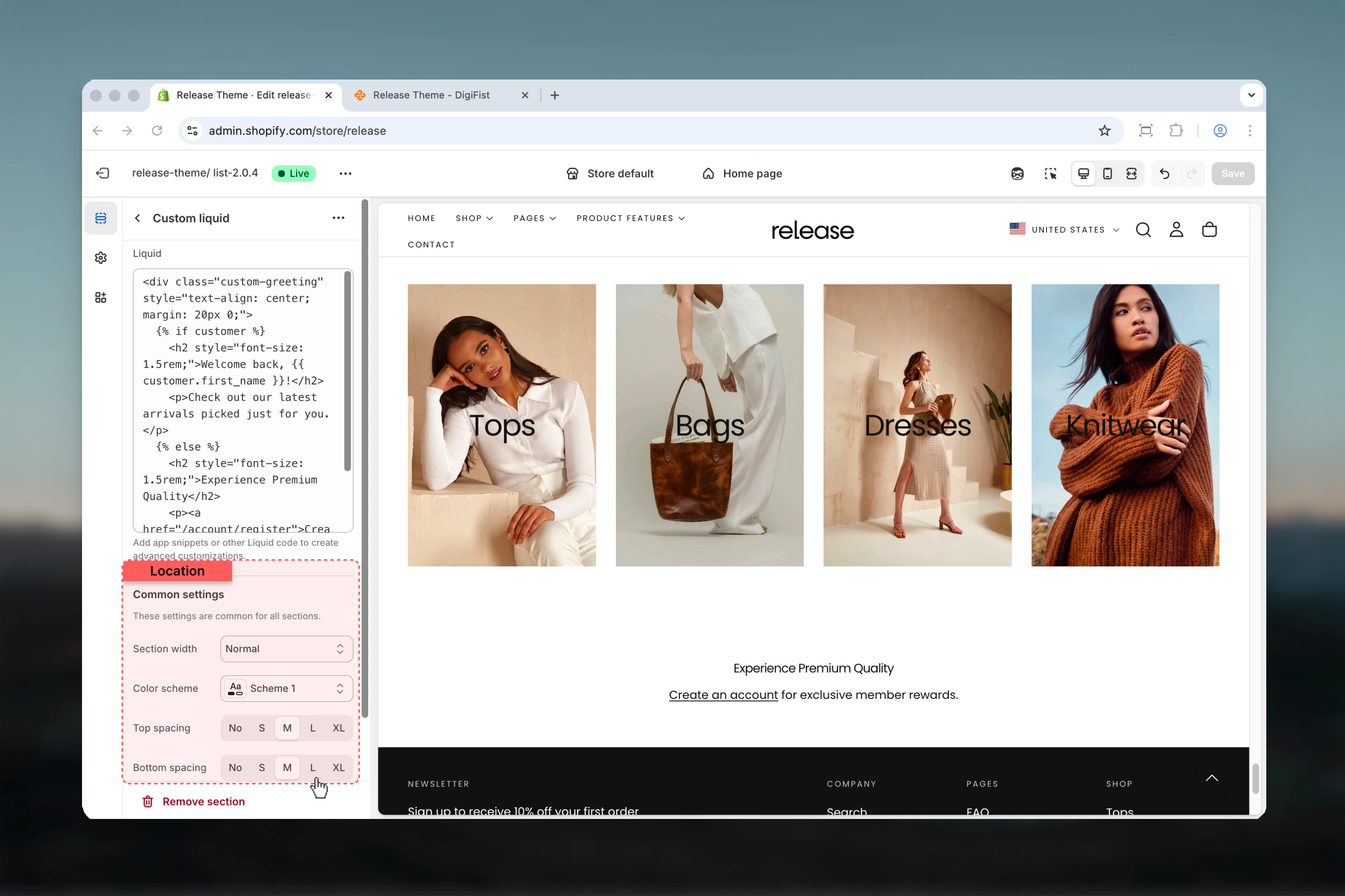Click Remove section
The height and width of the screenshot is (896, 1345).
tap(194, 802)
